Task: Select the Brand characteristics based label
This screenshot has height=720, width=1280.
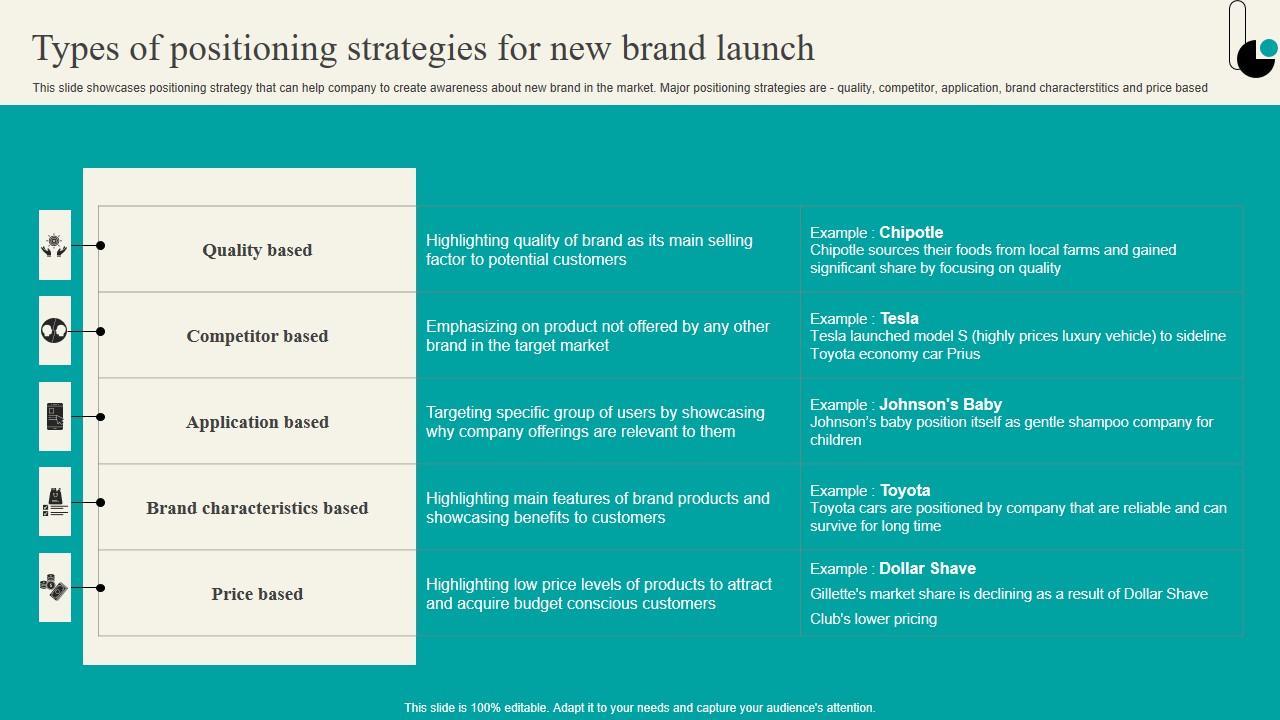Action: 257,508
